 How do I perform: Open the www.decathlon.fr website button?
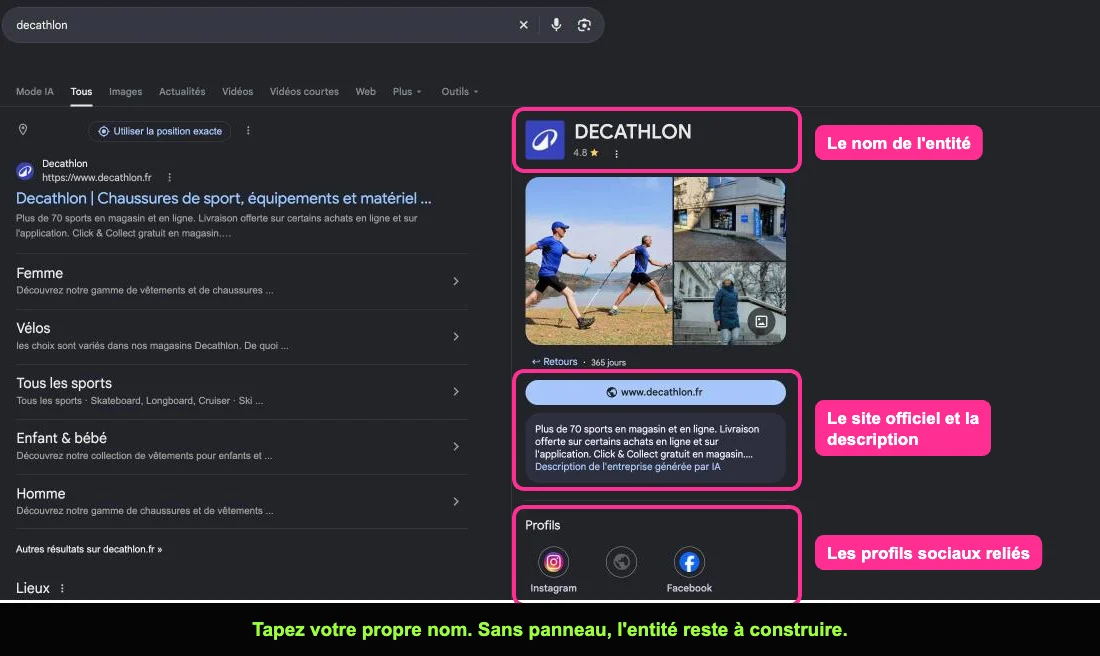655,392
